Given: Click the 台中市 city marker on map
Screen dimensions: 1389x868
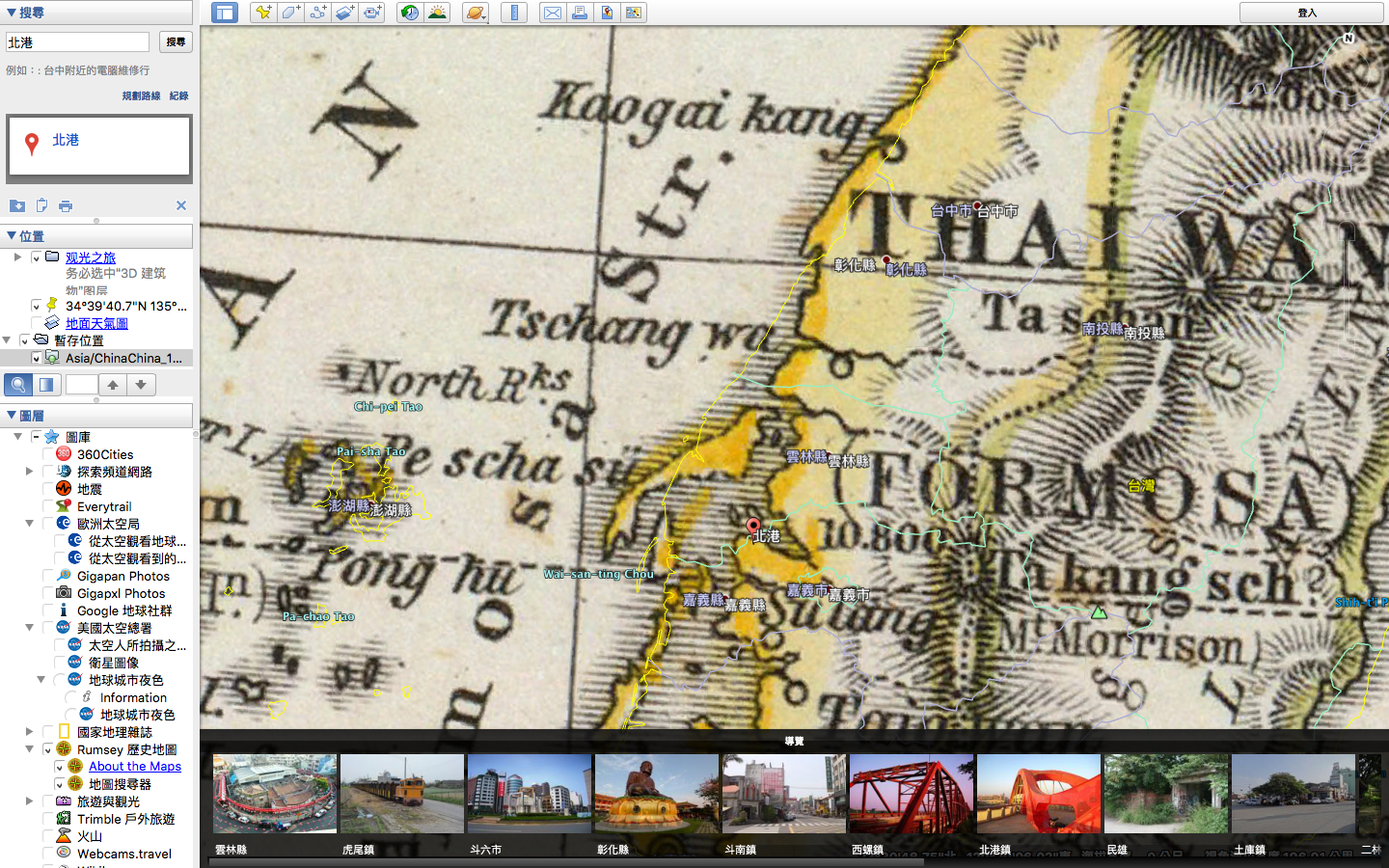Looking at the screenshot, I should pos(977,205).
